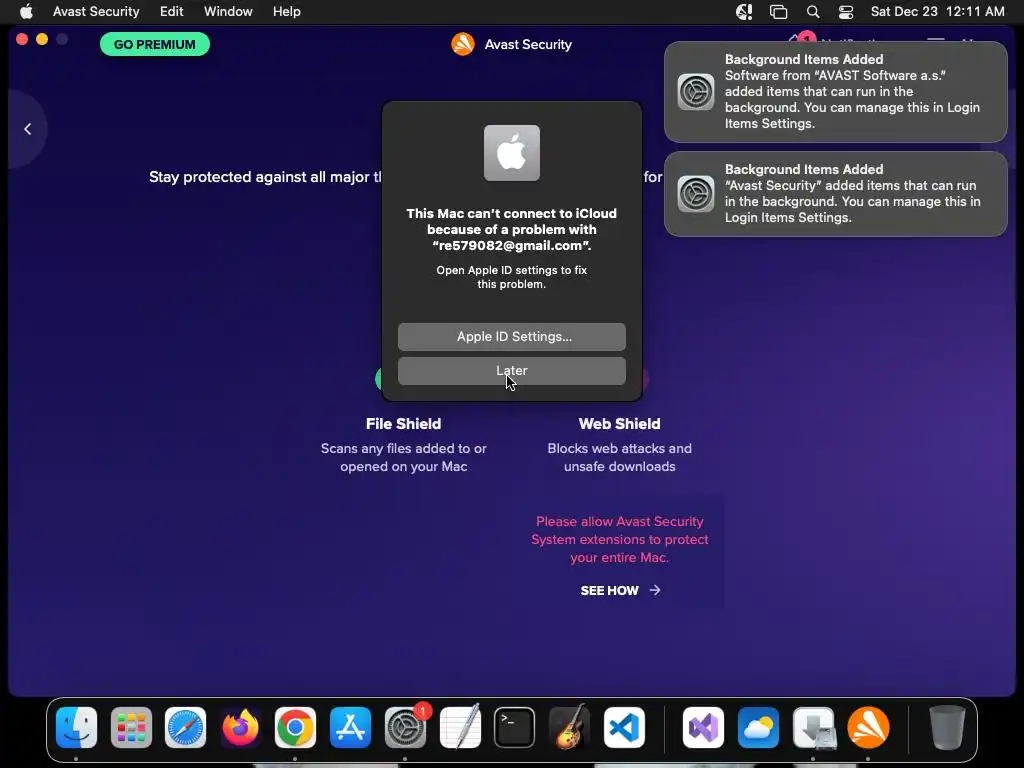This screenshot has height=768, width=1024.
Task: Click "Please allow Avast Security System extensions" text
Action: click(619, 539)
